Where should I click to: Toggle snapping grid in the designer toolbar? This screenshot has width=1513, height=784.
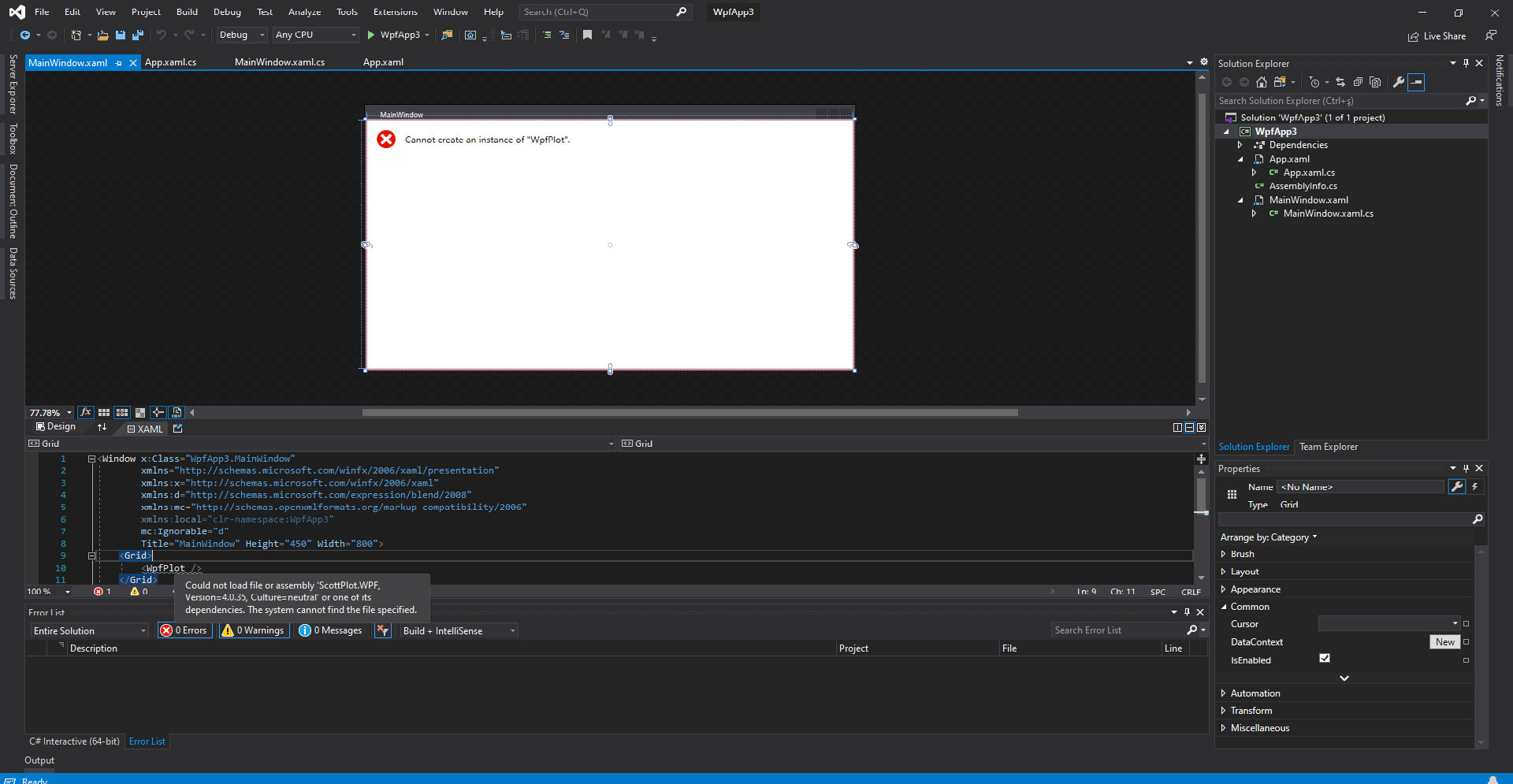pos(104,412)
